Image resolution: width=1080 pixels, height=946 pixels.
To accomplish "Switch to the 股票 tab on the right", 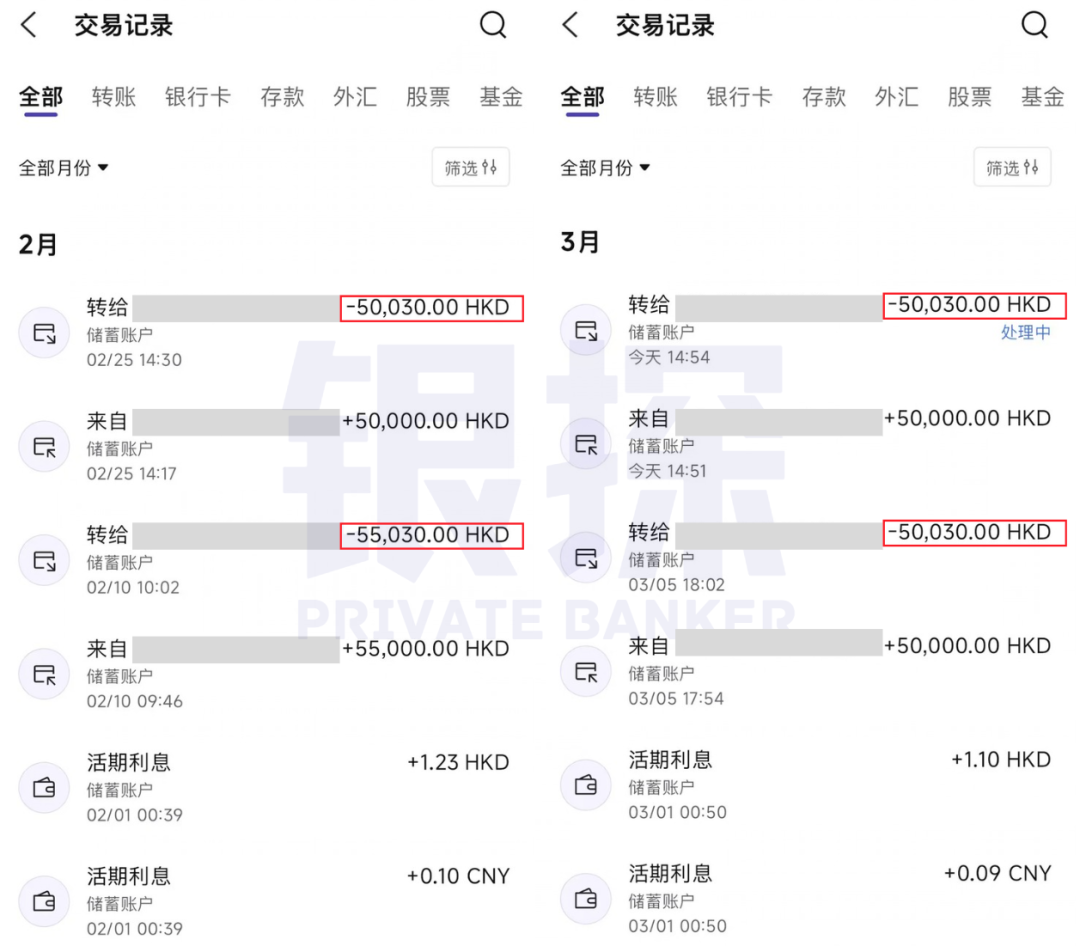I will (x=969, y=97).
